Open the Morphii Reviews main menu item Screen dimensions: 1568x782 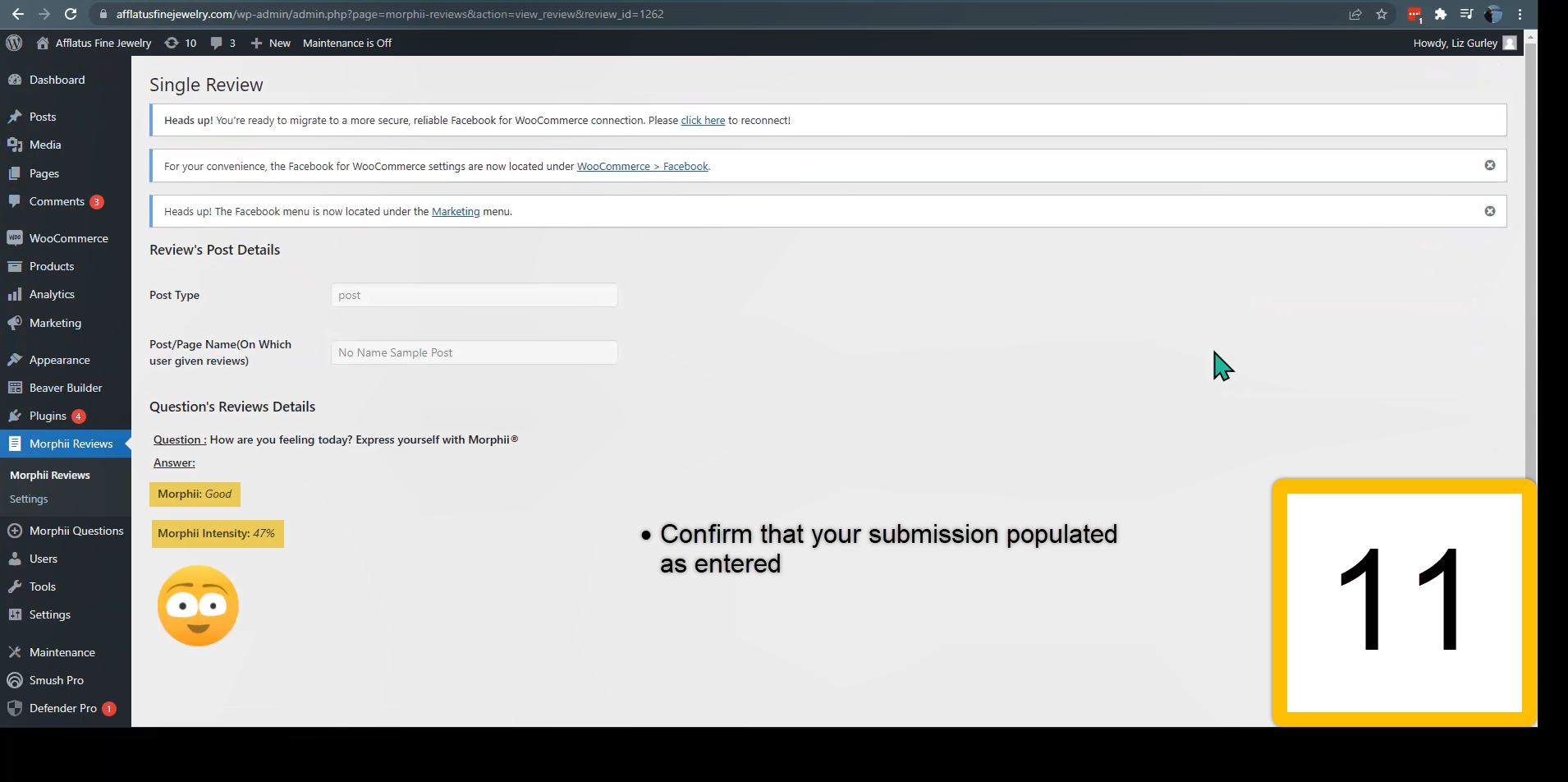pyautogui.click(x=66, y=444)
